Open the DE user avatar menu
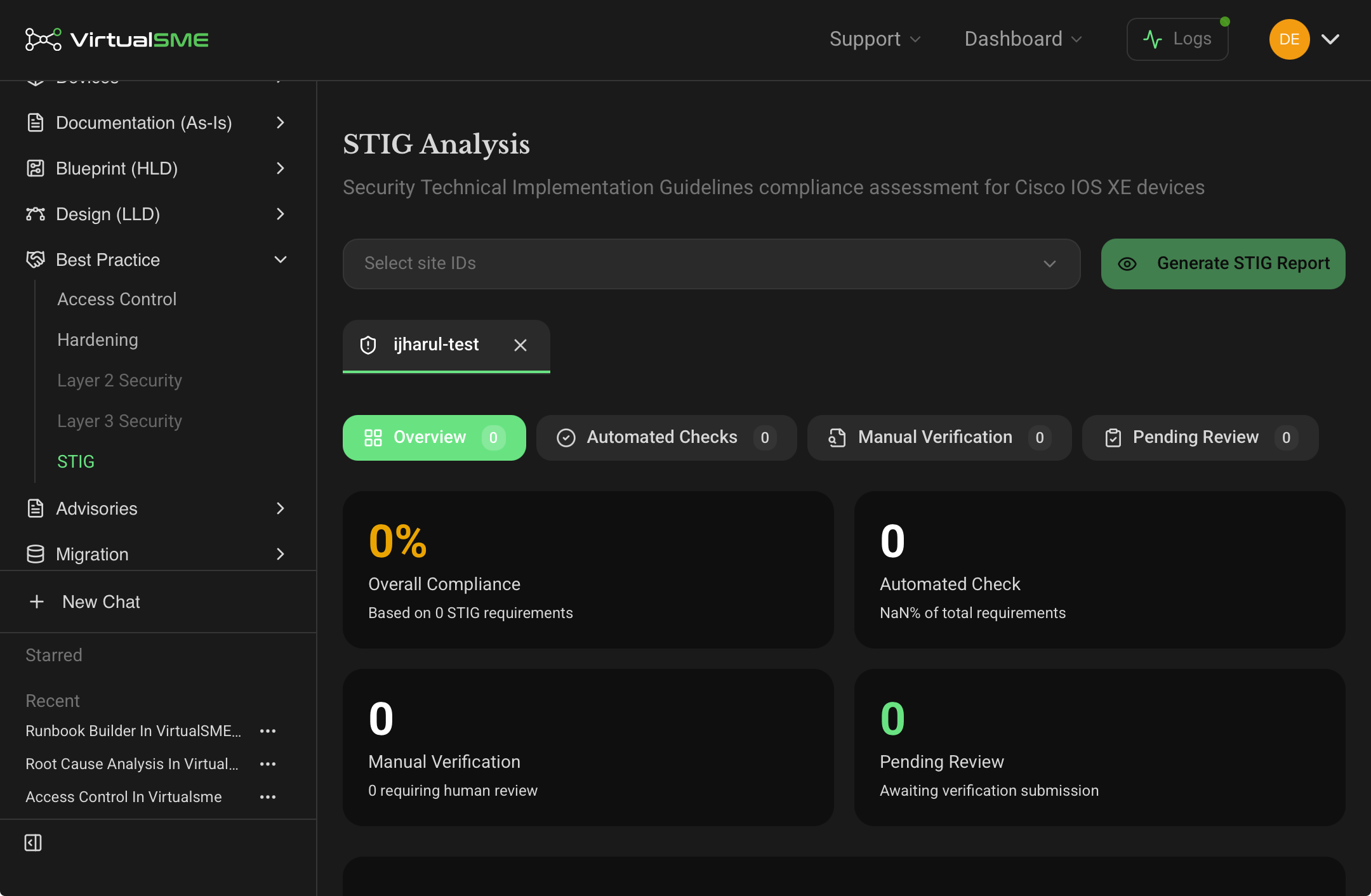This screenshot has width=1371, height=896. [1289, 39]
